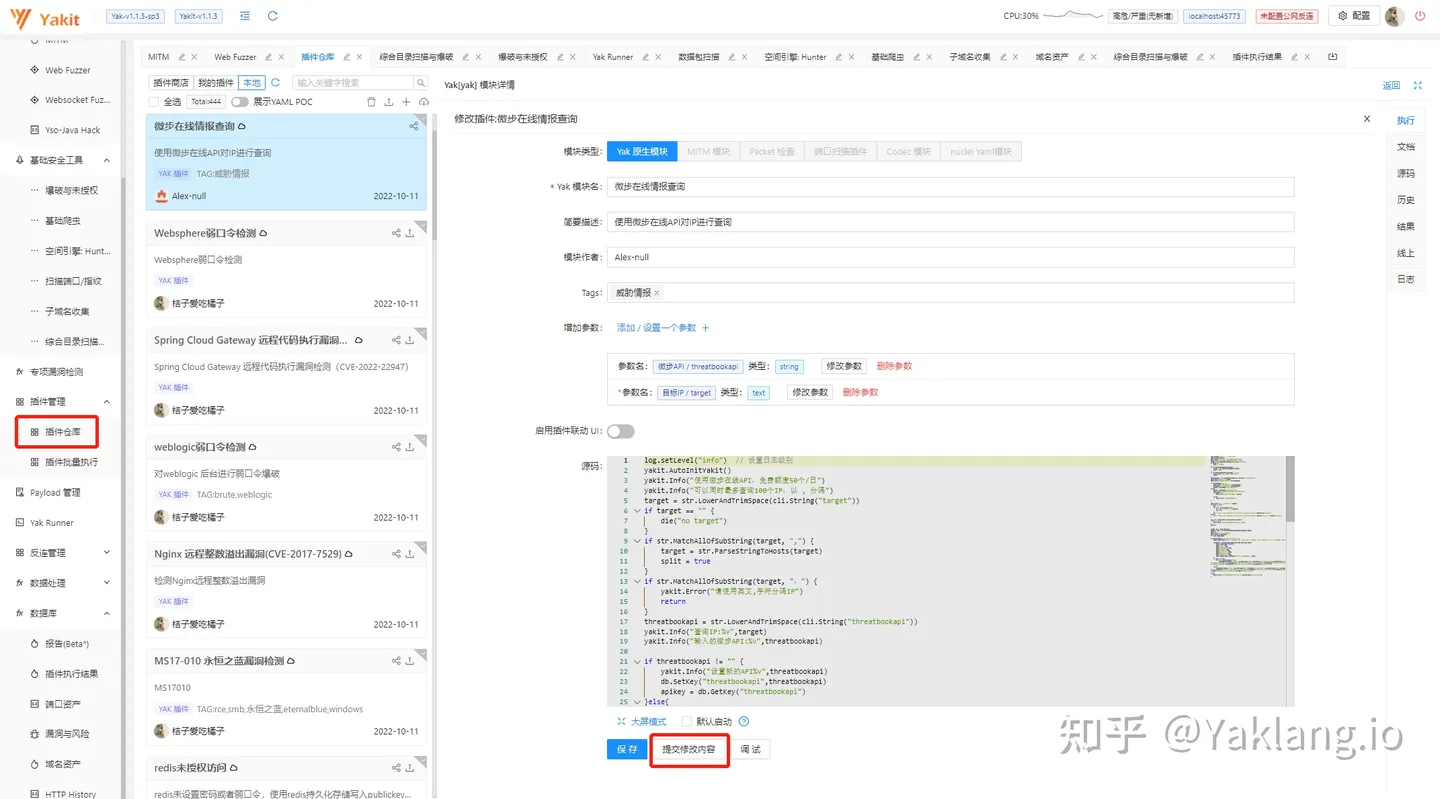Fold code block at line 21
This screenshot has height=799, width=1440.
[637, 662]
